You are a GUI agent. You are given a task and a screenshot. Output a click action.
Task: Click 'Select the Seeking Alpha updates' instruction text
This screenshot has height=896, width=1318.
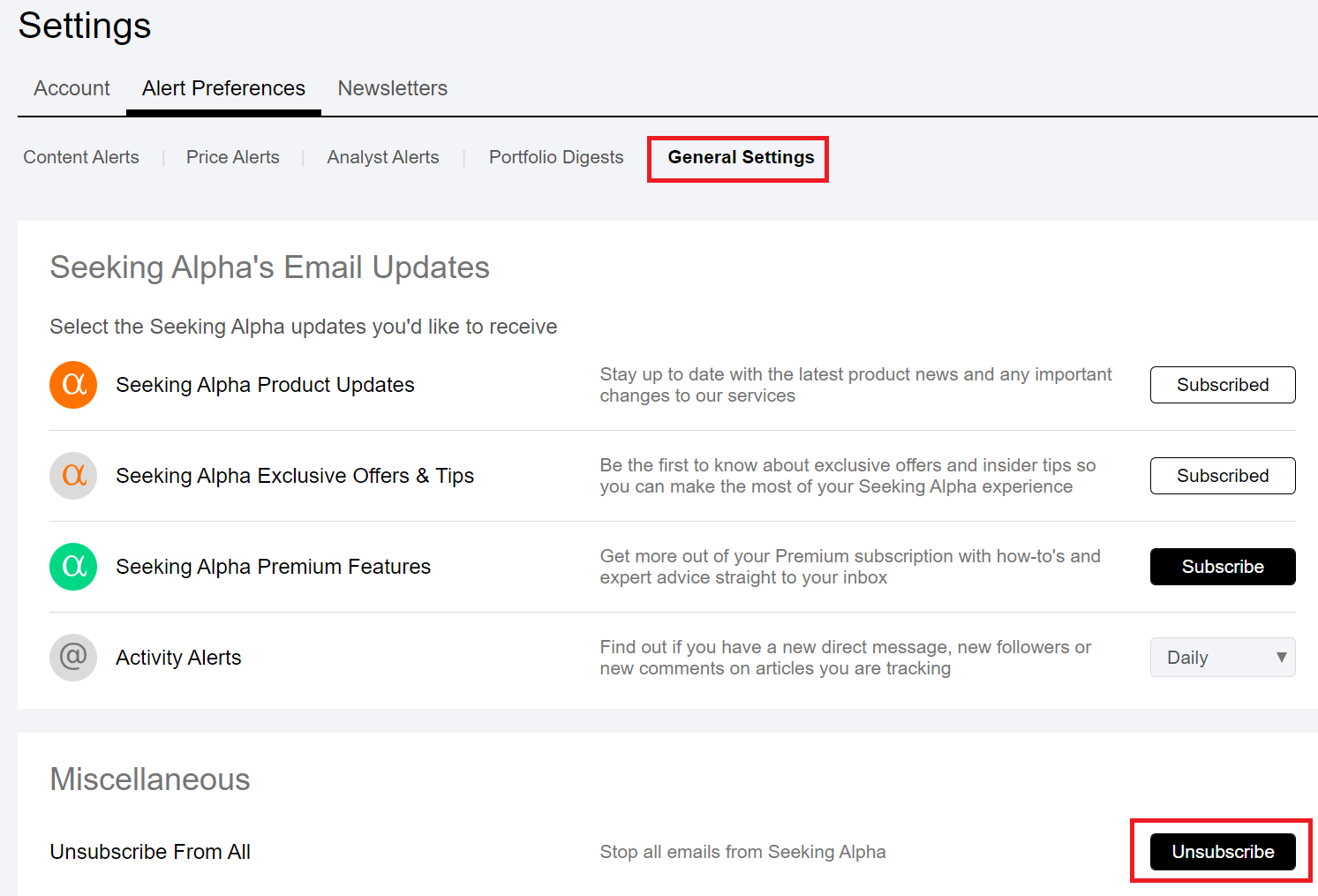(304, 327)
